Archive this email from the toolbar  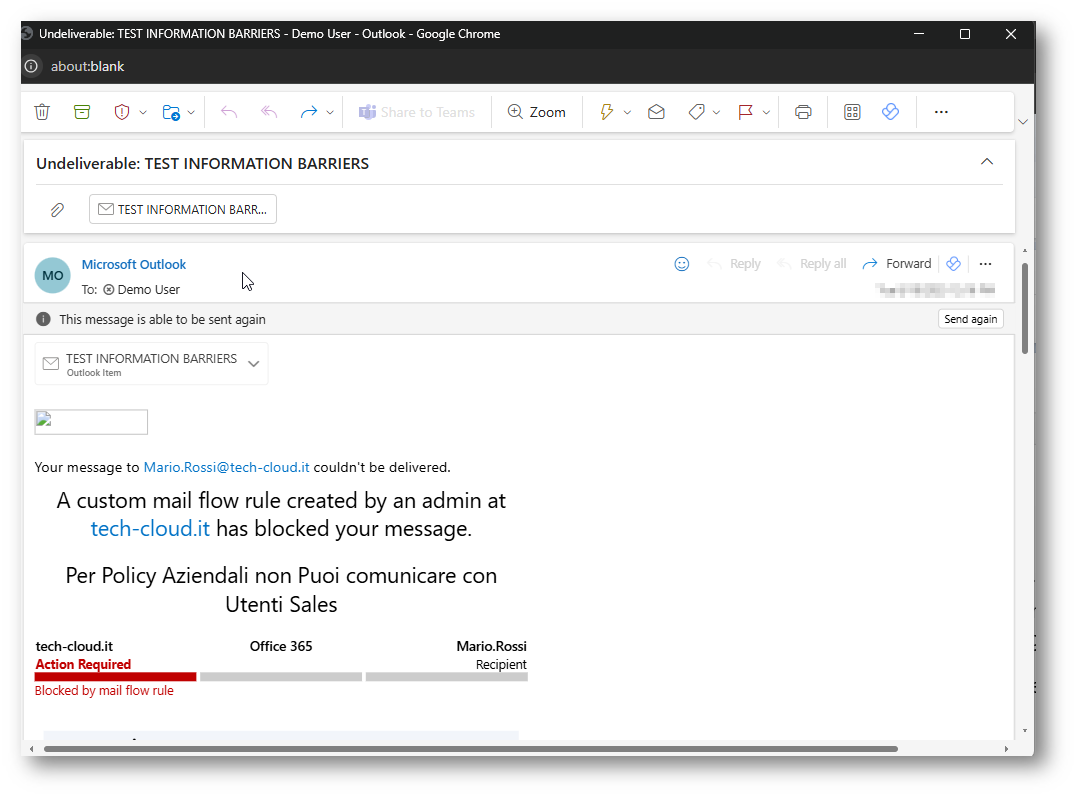(x=82, y=112)
